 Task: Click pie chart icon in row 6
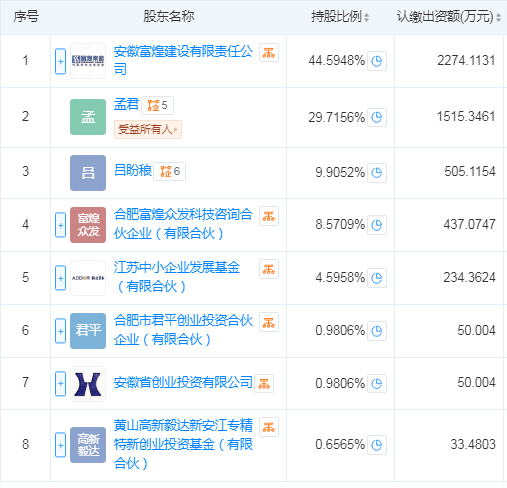(x=377, y=331)
